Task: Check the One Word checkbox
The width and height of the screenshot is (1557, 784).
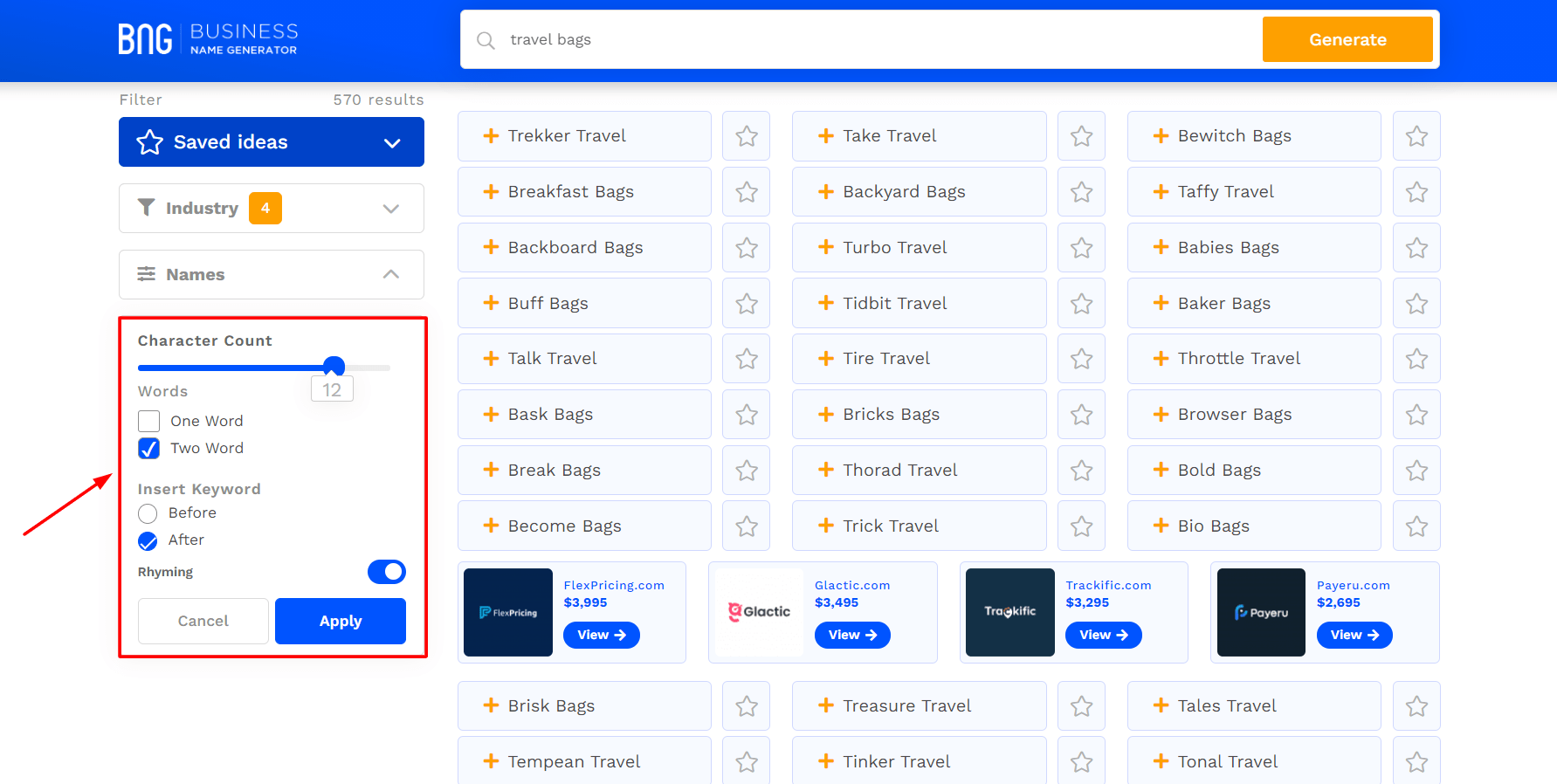Action: (x=149, y=422)
